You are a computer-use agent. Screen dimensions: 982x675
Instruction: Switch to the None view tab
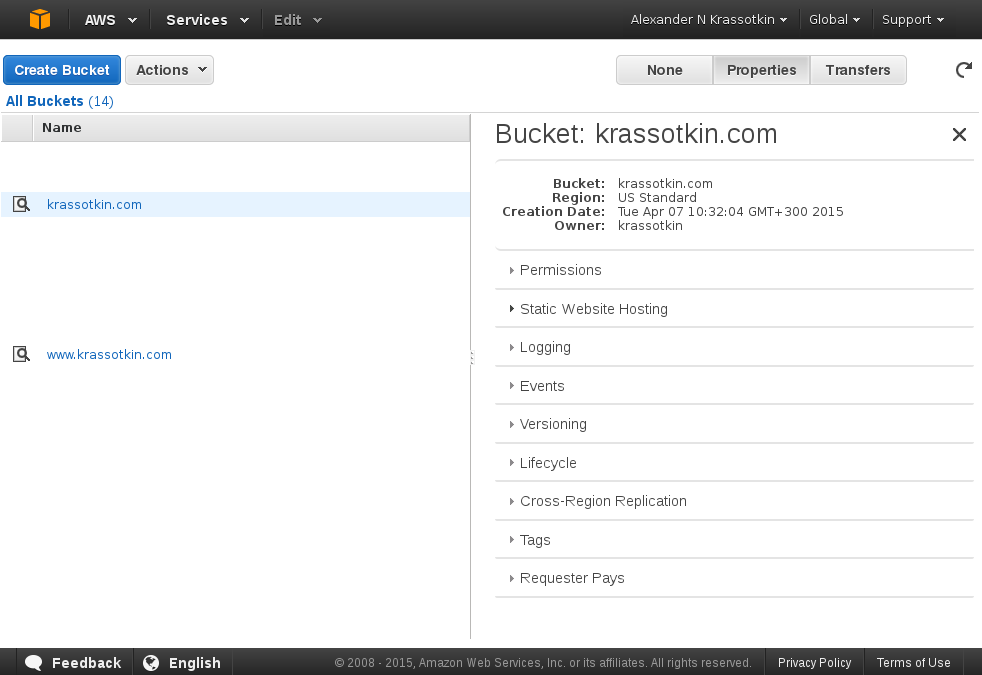(664, 70)
